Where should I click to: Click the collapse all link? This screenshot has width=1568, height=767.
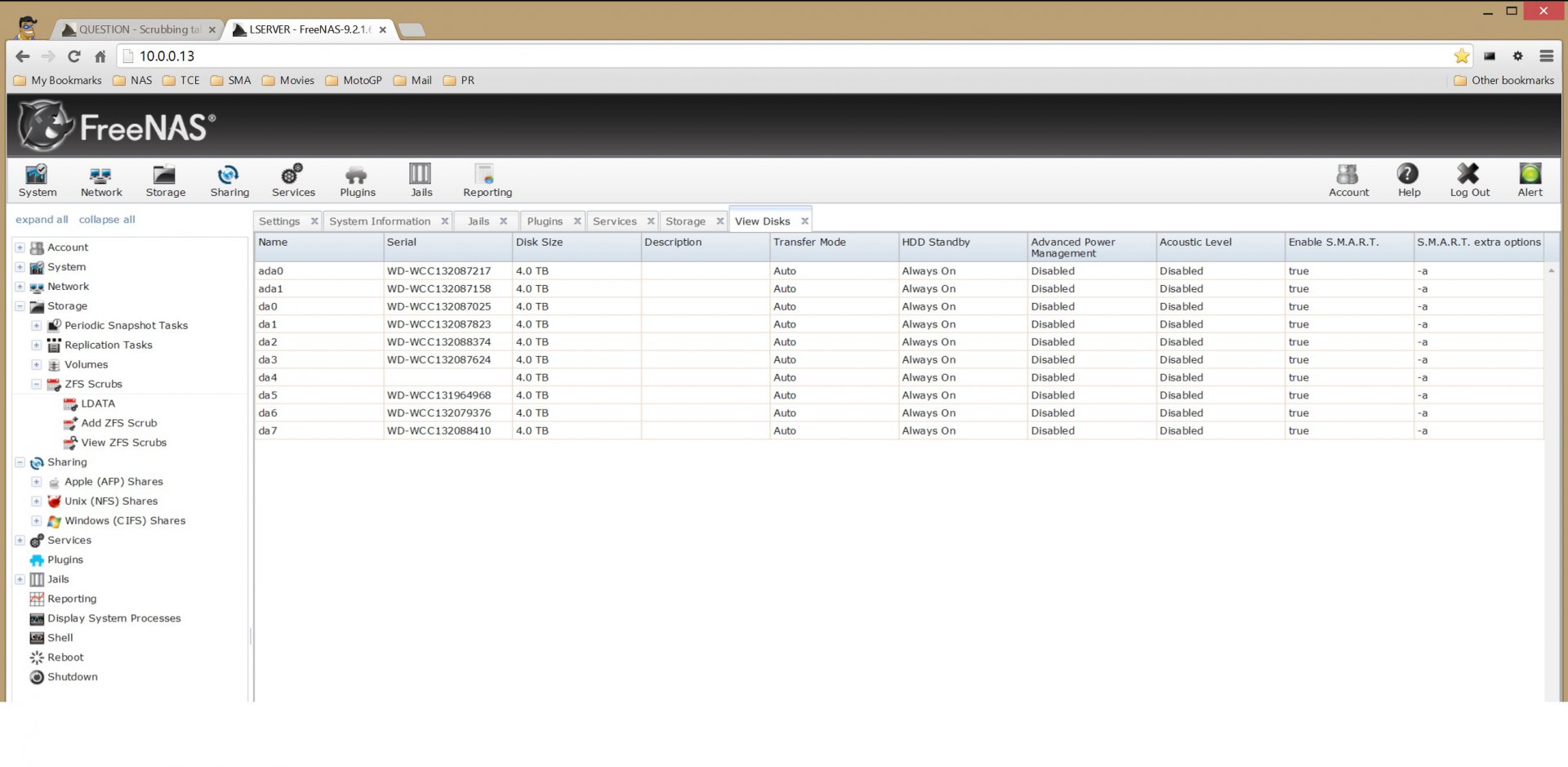[x=107, y=220]
